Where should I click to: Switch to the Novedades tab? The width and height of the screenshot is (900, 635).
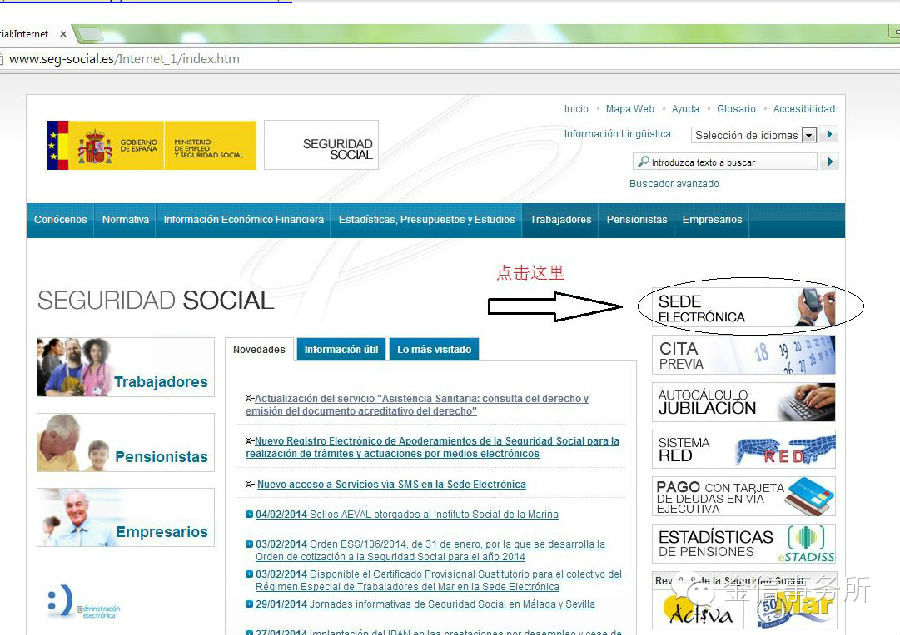point(259,349)
